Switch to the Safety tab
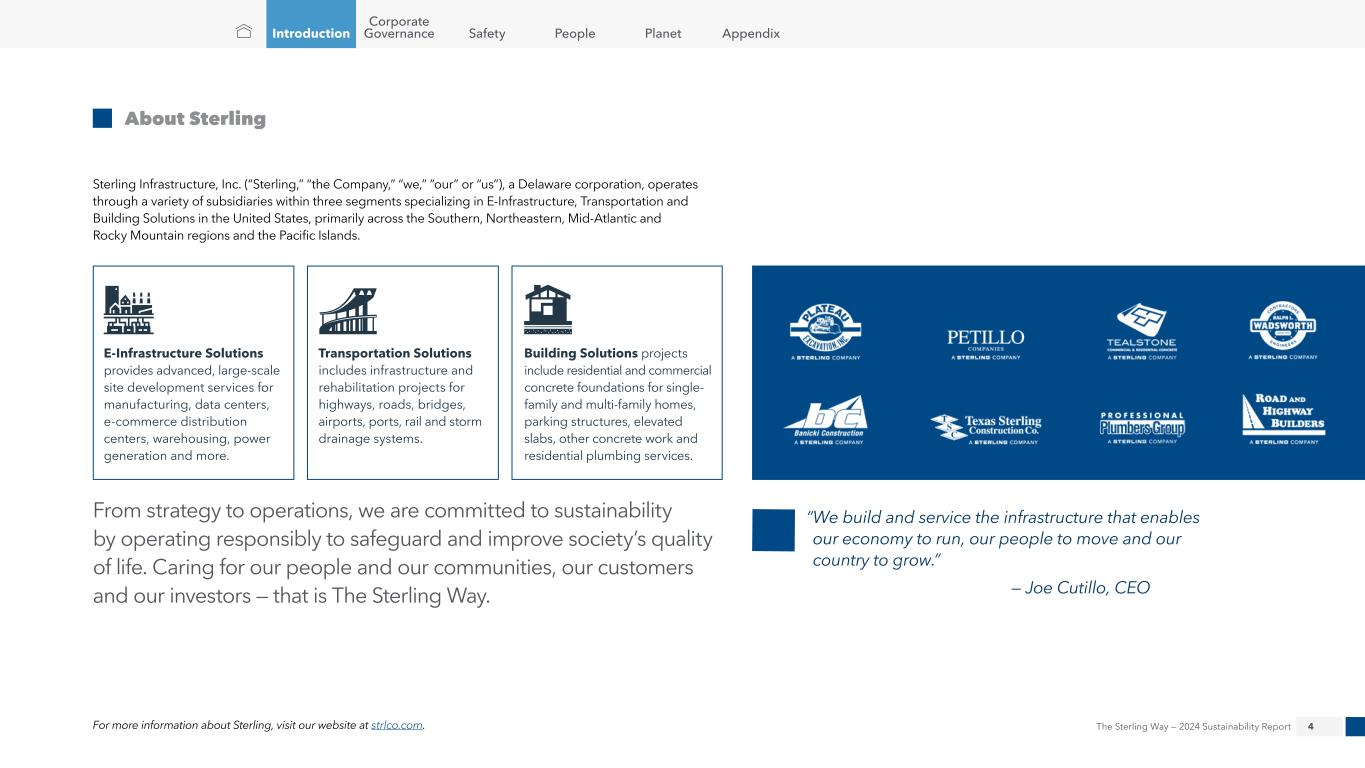 (x=487, y=33)
